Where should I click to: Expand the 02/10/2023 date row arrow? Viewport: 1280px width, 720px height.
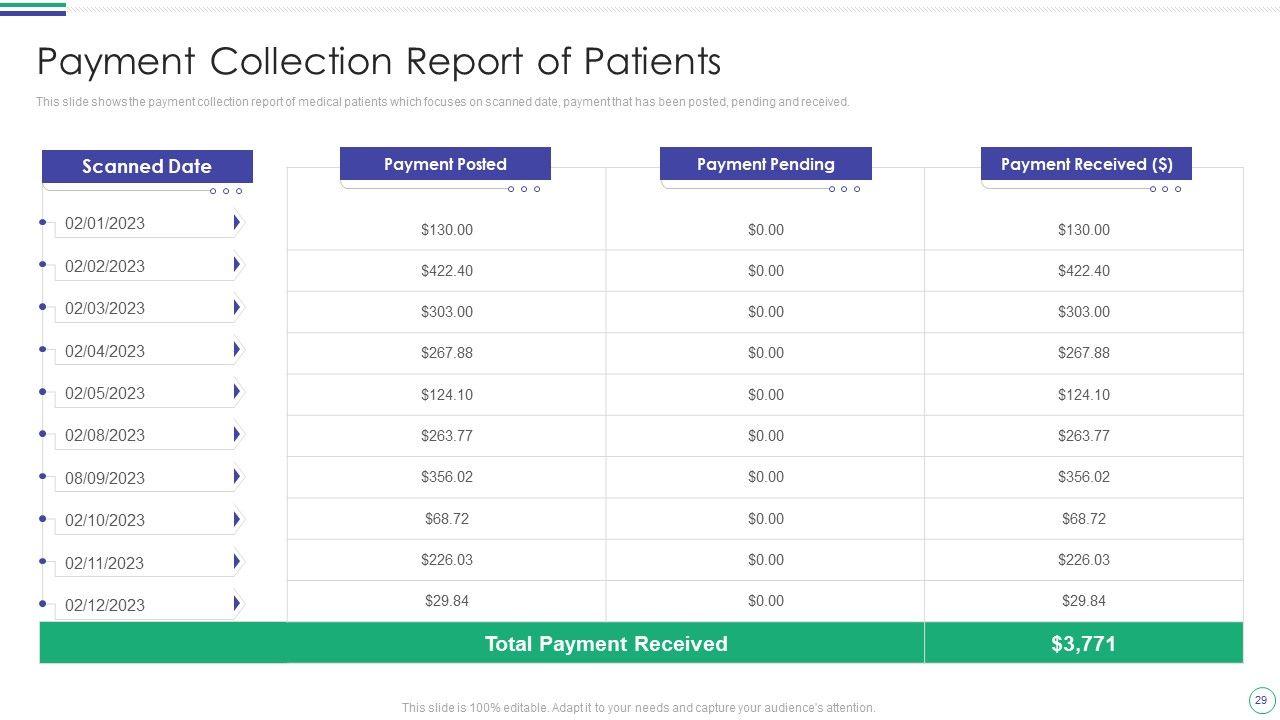237,519
